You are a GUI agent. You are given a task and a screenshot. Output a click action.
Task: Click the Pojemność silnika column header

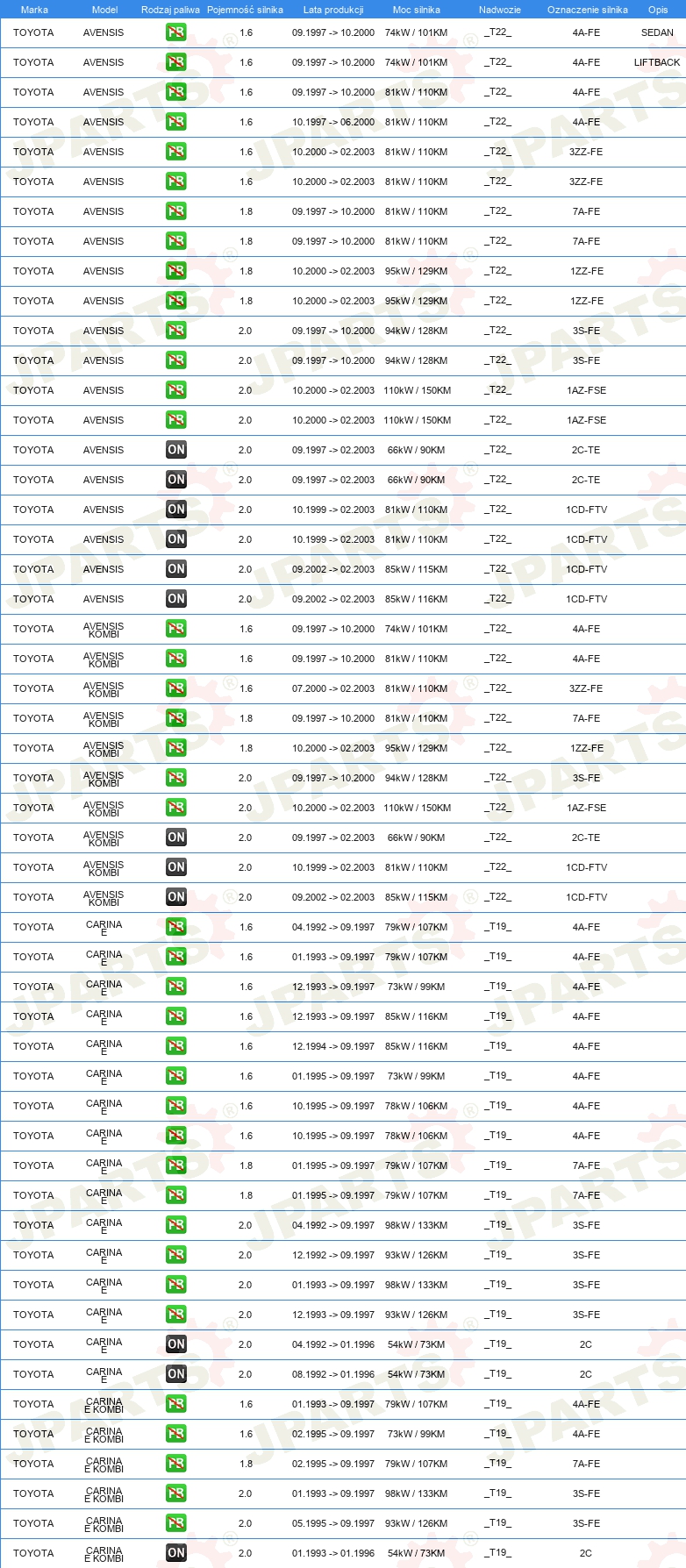(x=245, y=10)
